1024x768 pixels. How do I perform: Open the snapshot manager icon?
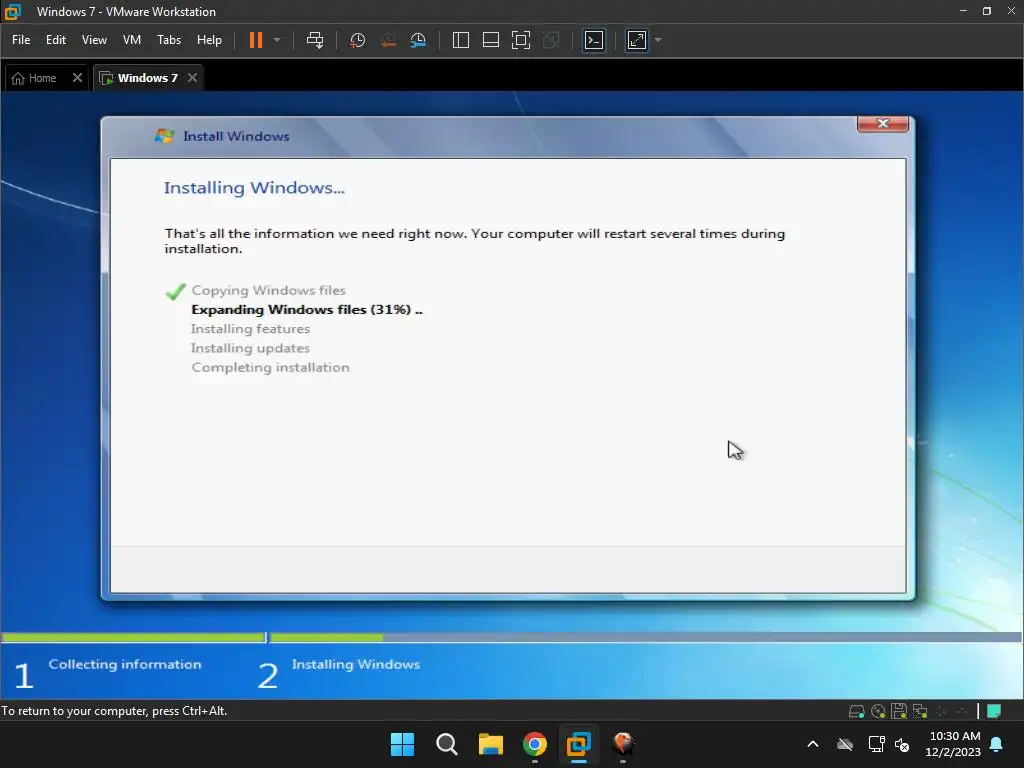pos(418,40)
